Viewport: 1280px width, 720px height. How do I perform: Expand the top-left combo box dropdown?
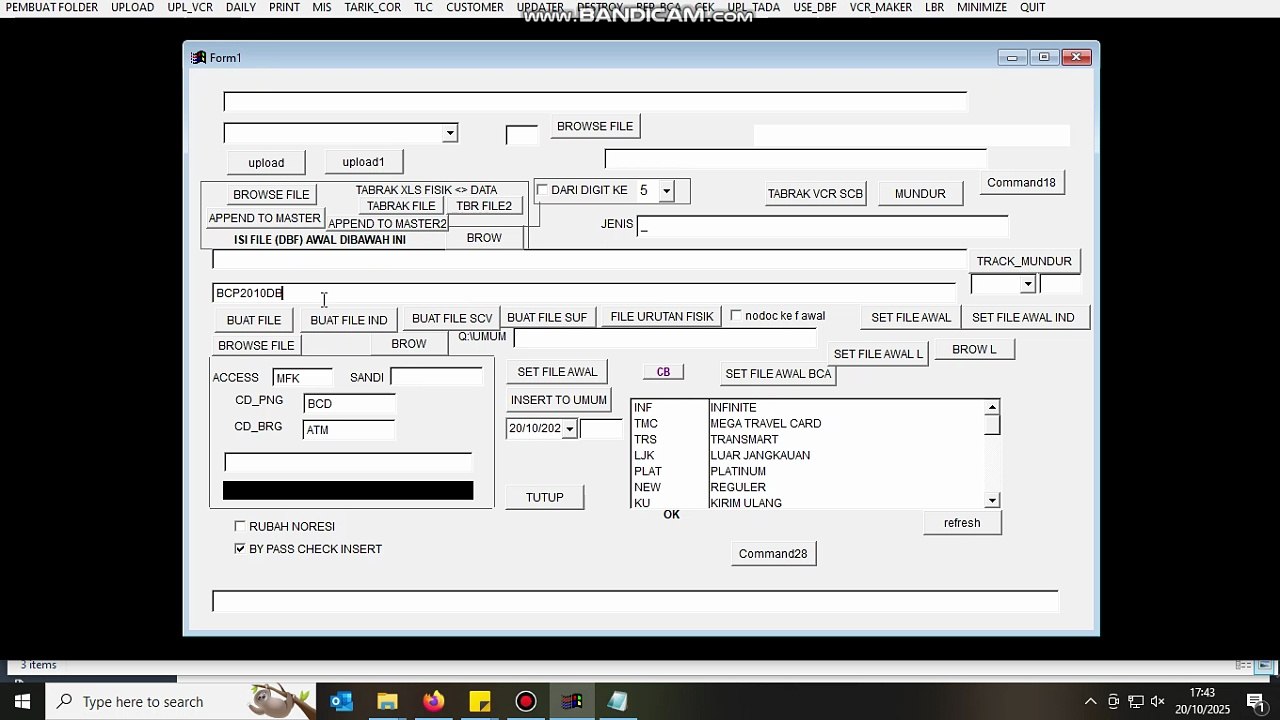point(450,133)
